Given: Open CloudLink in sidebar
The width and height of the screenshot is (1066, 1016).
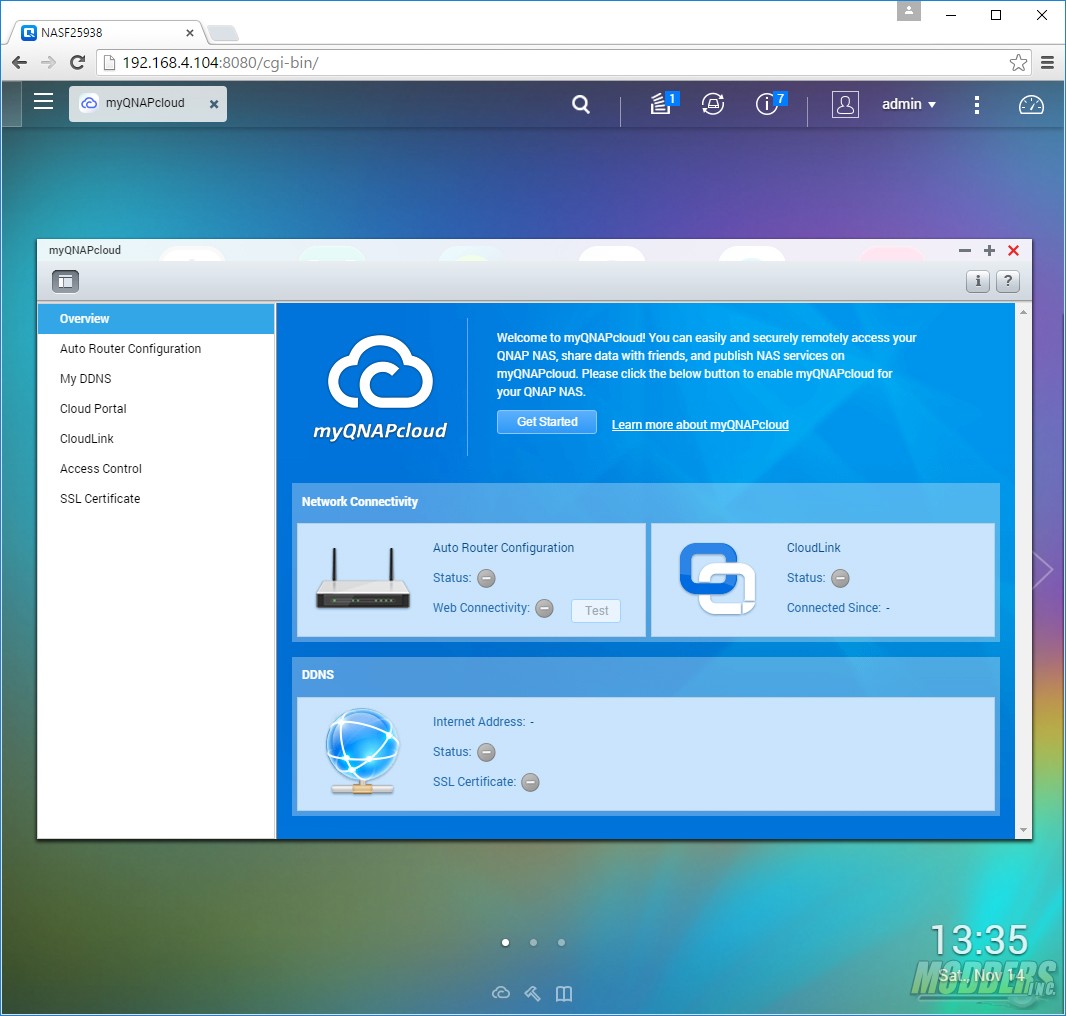Looking at the screenshot, I should [156, 438].
